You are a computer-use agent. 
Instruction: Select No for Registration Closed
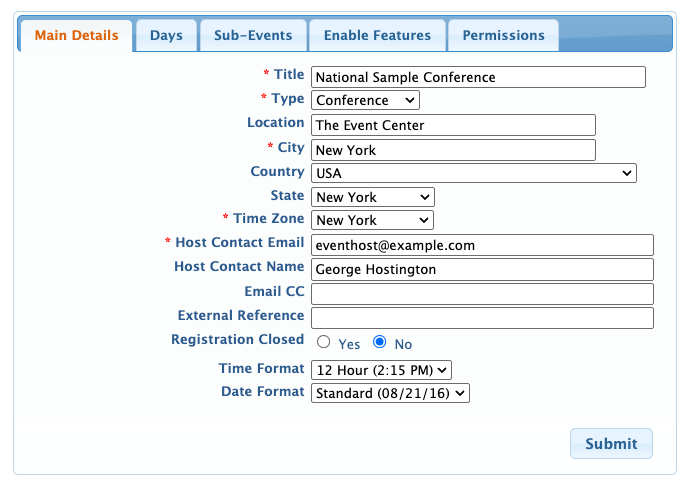[x=380, y=342]
